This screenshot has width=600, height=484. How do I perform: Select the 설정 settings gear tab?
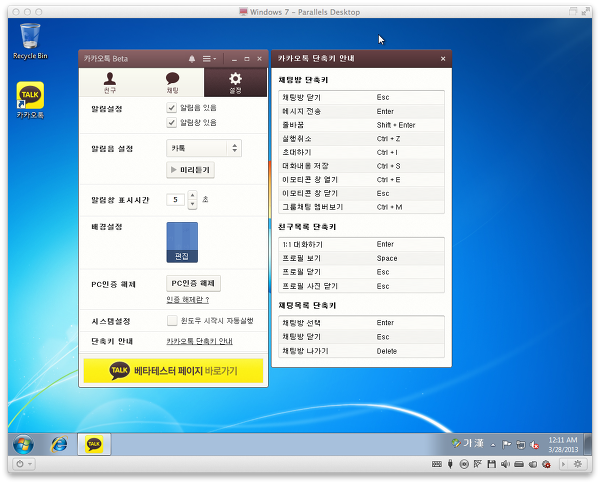[235, 83]
